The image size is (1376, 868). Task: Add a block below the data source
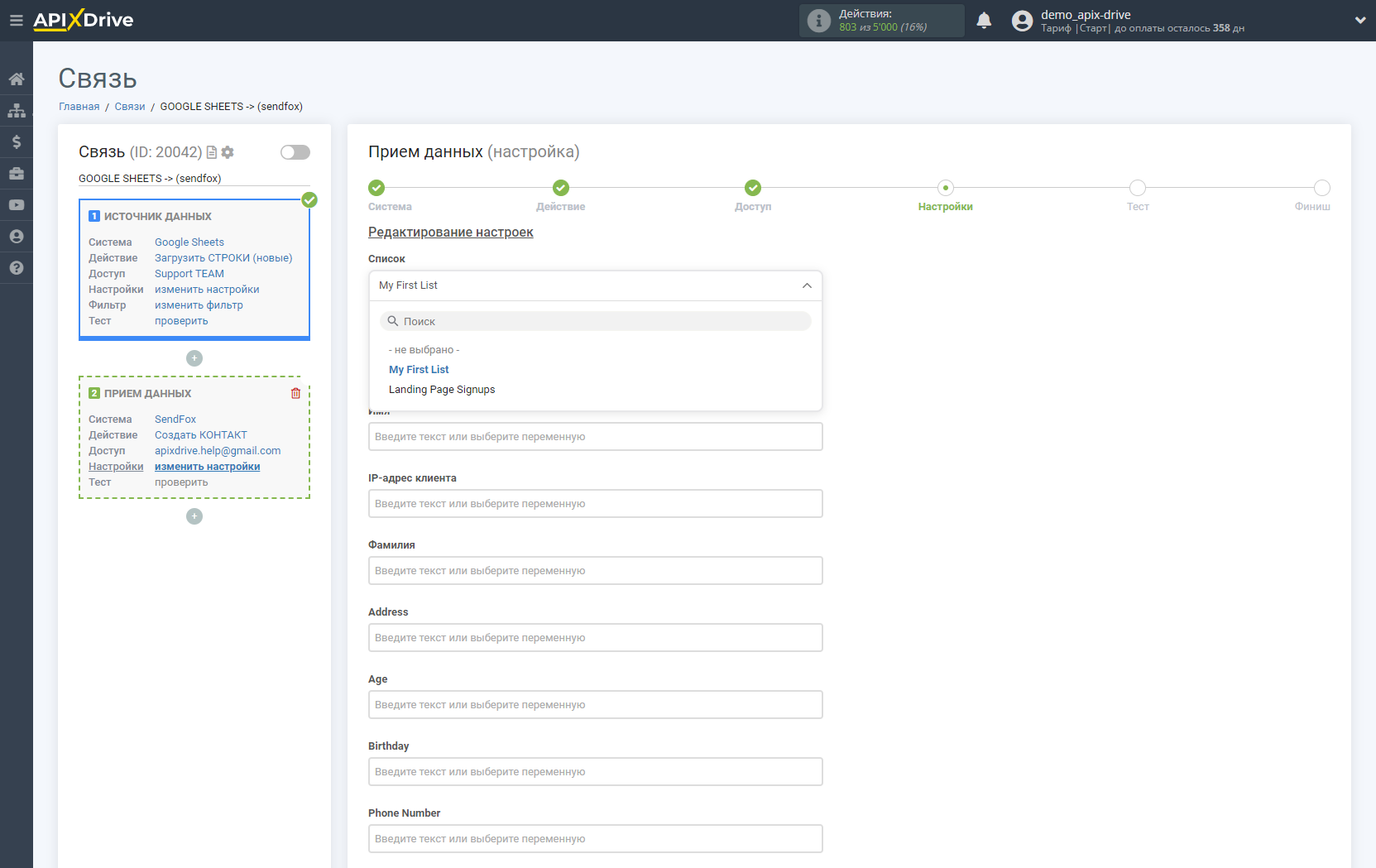tap(194, 358)
